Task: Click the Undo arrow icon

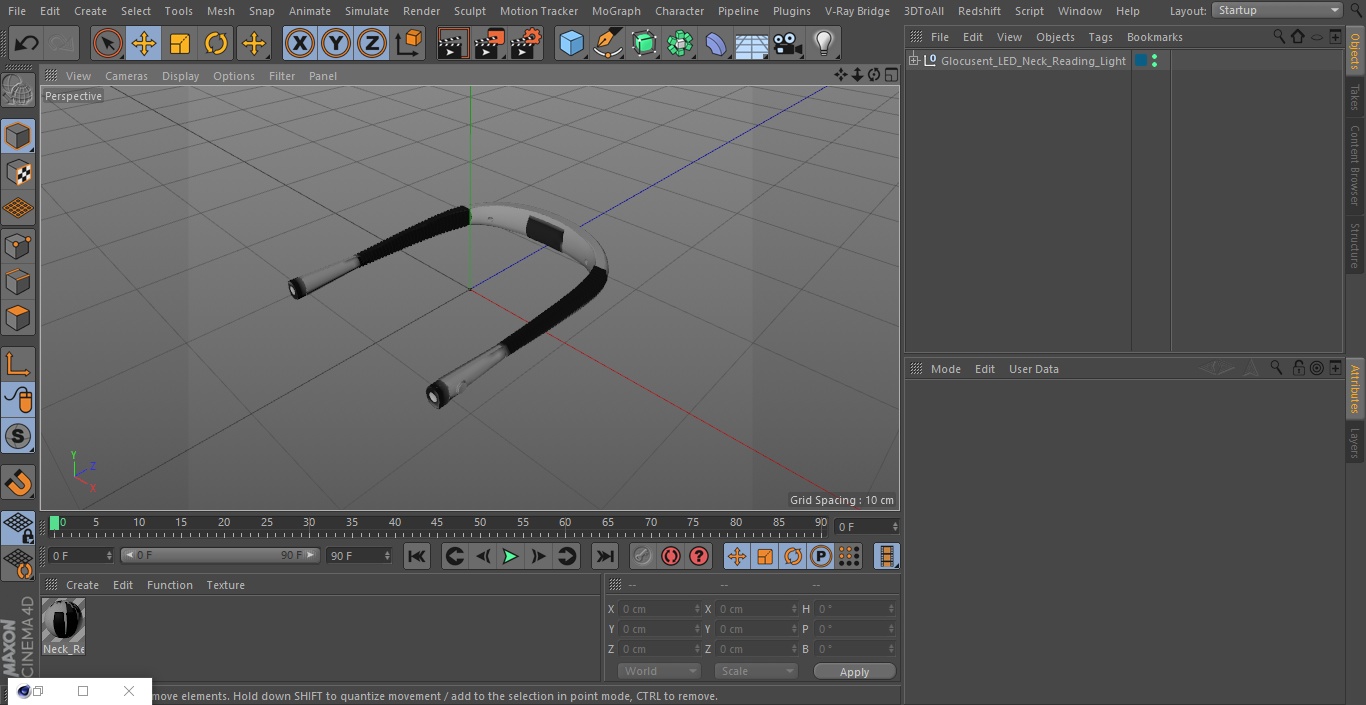Action: pyautogui.click(x=27, y=44)
